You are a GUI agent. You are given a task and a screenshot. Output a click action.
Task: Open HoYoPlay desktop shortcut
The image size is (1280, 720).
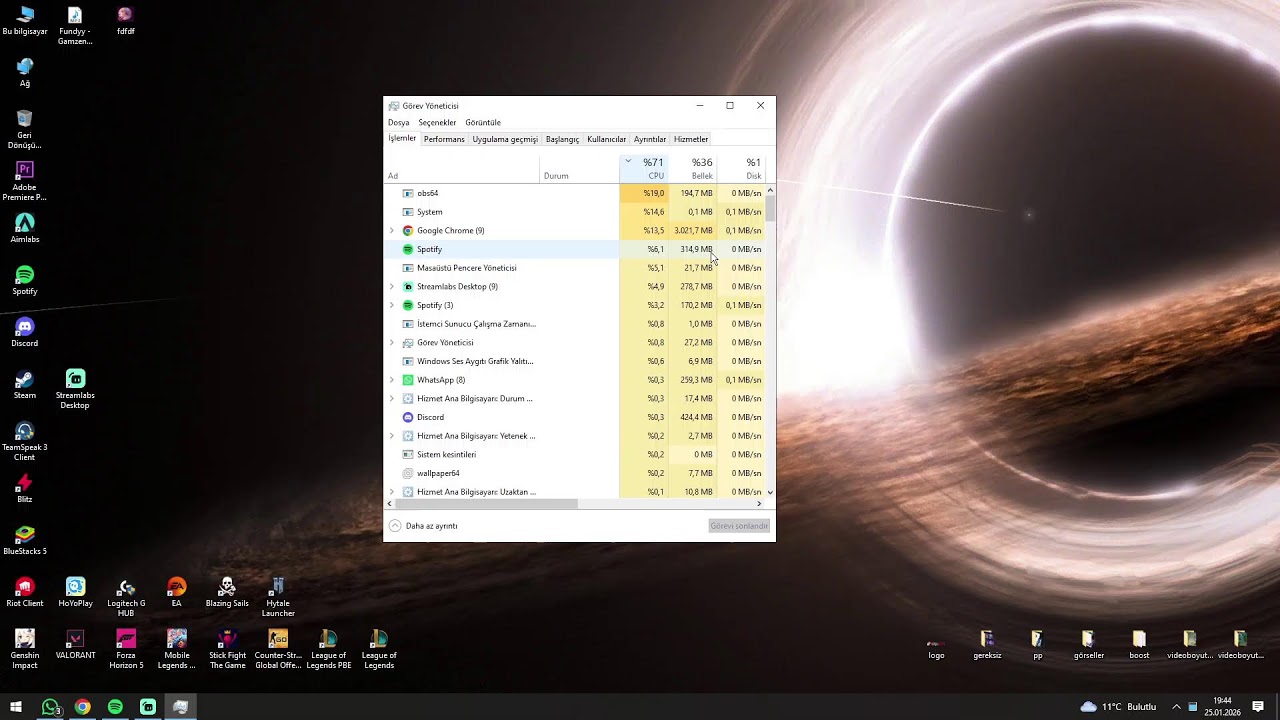pyautogui.click(x=75, y=592)
